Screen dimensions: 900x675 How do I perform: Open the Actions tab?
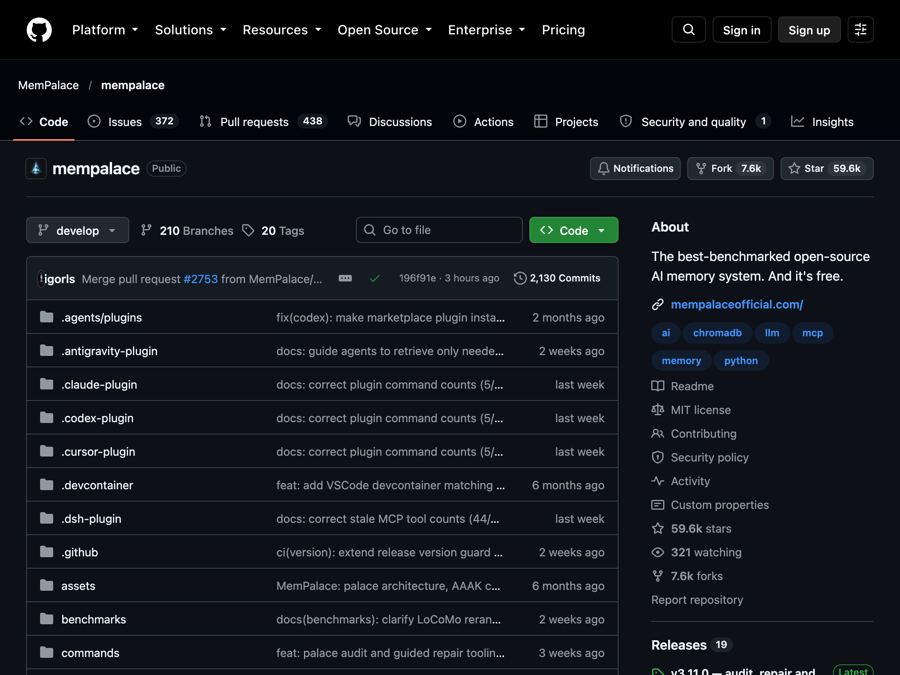tap(483, 122)
